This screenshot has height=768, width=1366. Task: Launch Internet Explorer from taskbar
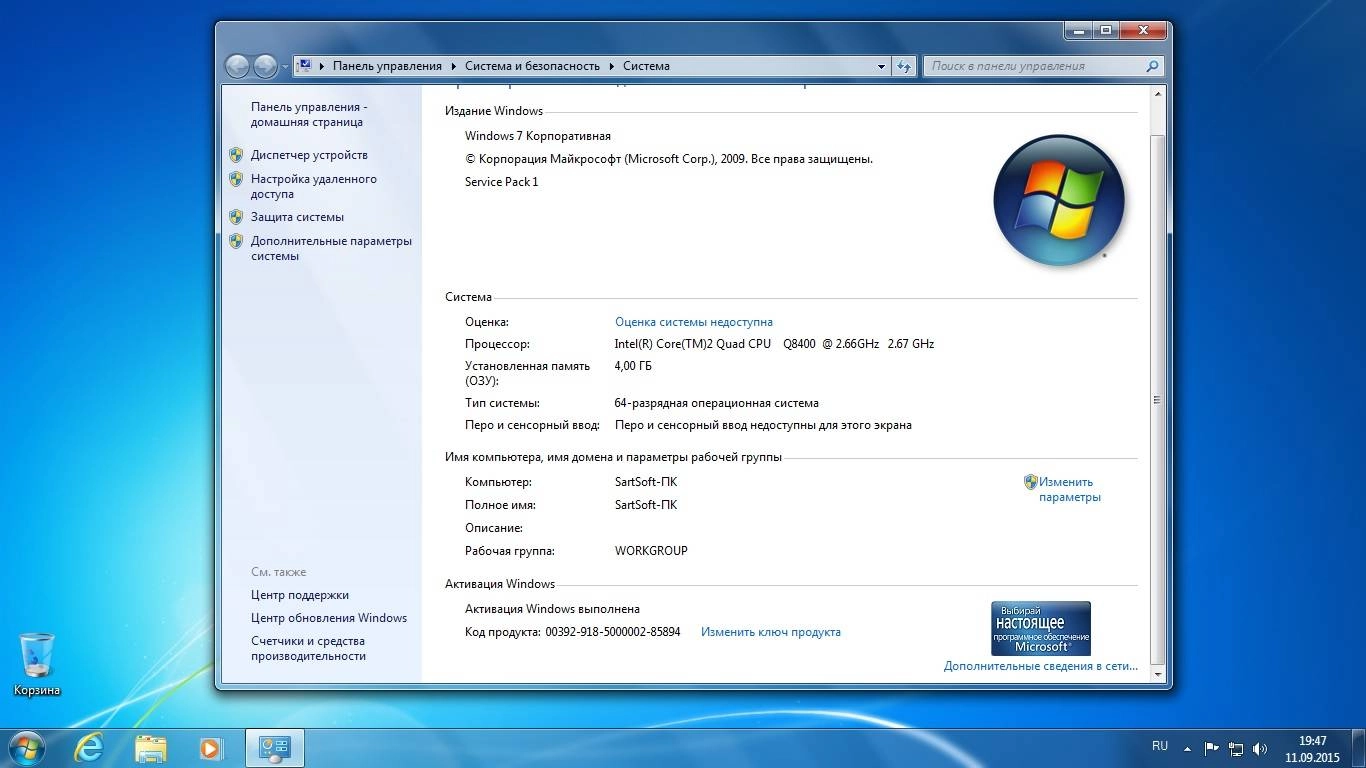point(90,747)
